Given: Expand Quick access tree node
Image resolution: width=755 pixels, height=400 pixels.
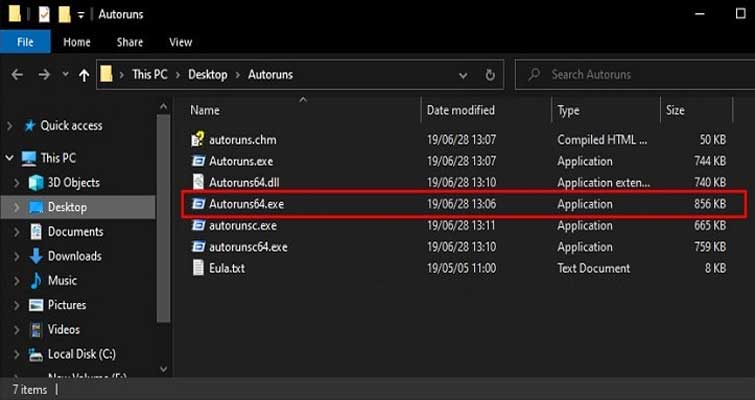Looking at the screenshot, I should tap(10, 126).
